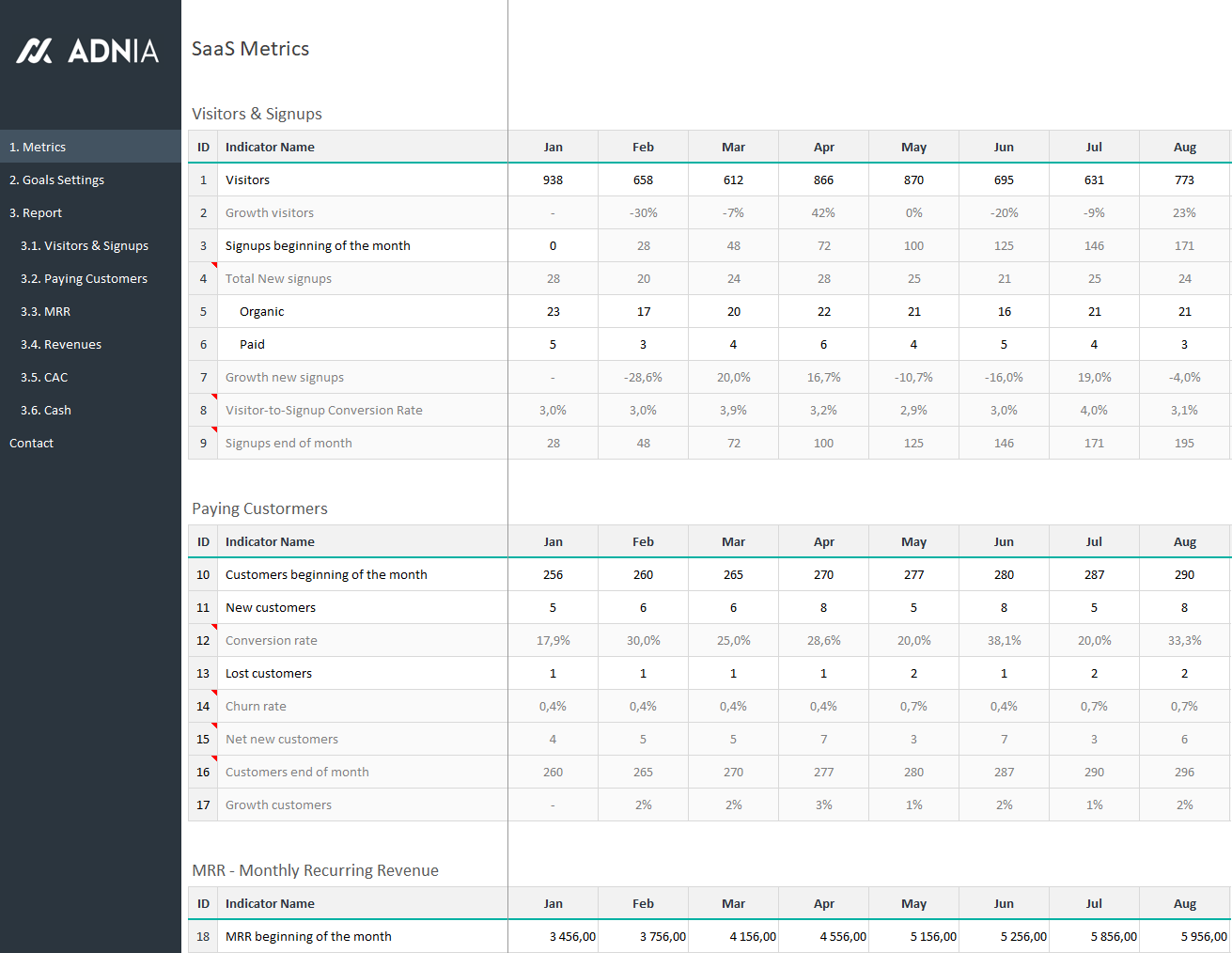The width and height of the screenshot is (1232, 953).
Task: Select the January Visitors cell showing 938
Action: 553,180
